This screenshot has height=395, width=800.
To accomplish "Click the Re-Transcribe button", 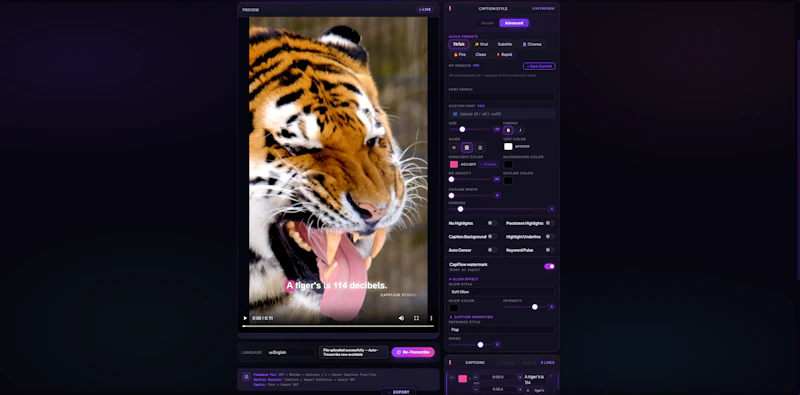I will (413, 352).
